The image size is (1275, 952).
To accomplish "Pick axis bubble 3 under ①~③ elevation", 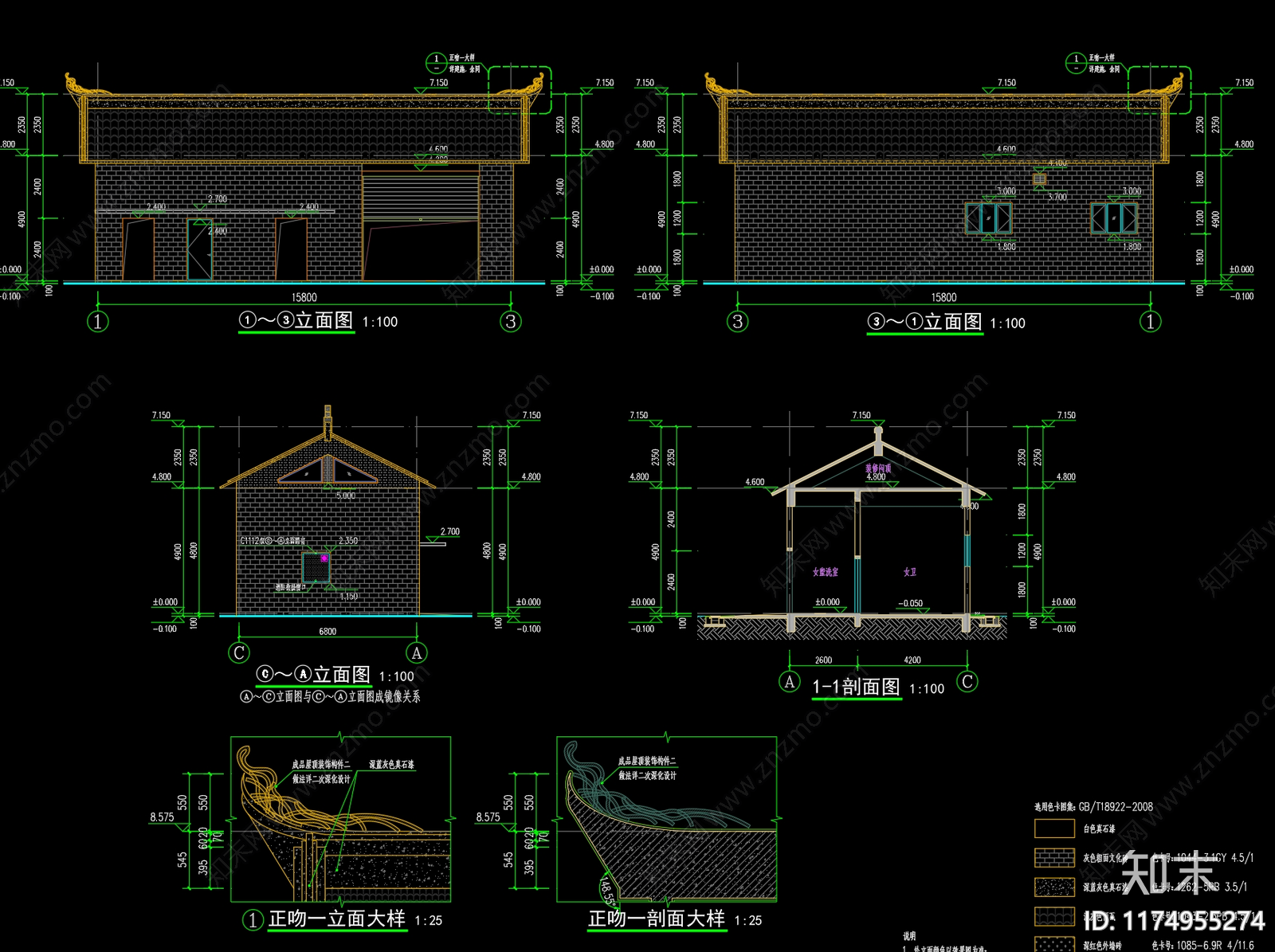I will pyautogui.click(x=511, y=322).
